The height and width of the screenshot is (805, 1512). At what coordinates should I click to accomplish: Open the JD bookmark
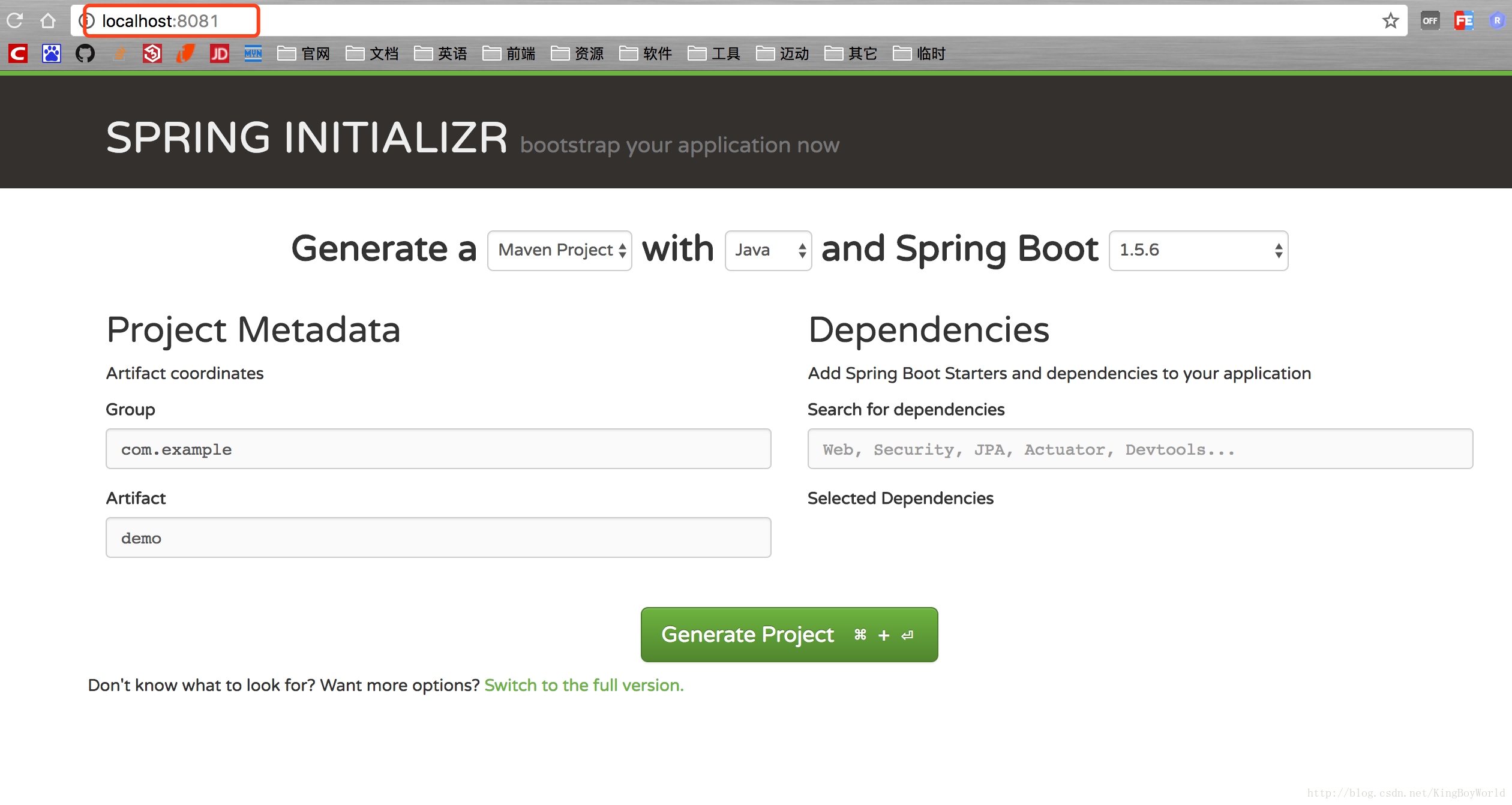coord(219,54)
